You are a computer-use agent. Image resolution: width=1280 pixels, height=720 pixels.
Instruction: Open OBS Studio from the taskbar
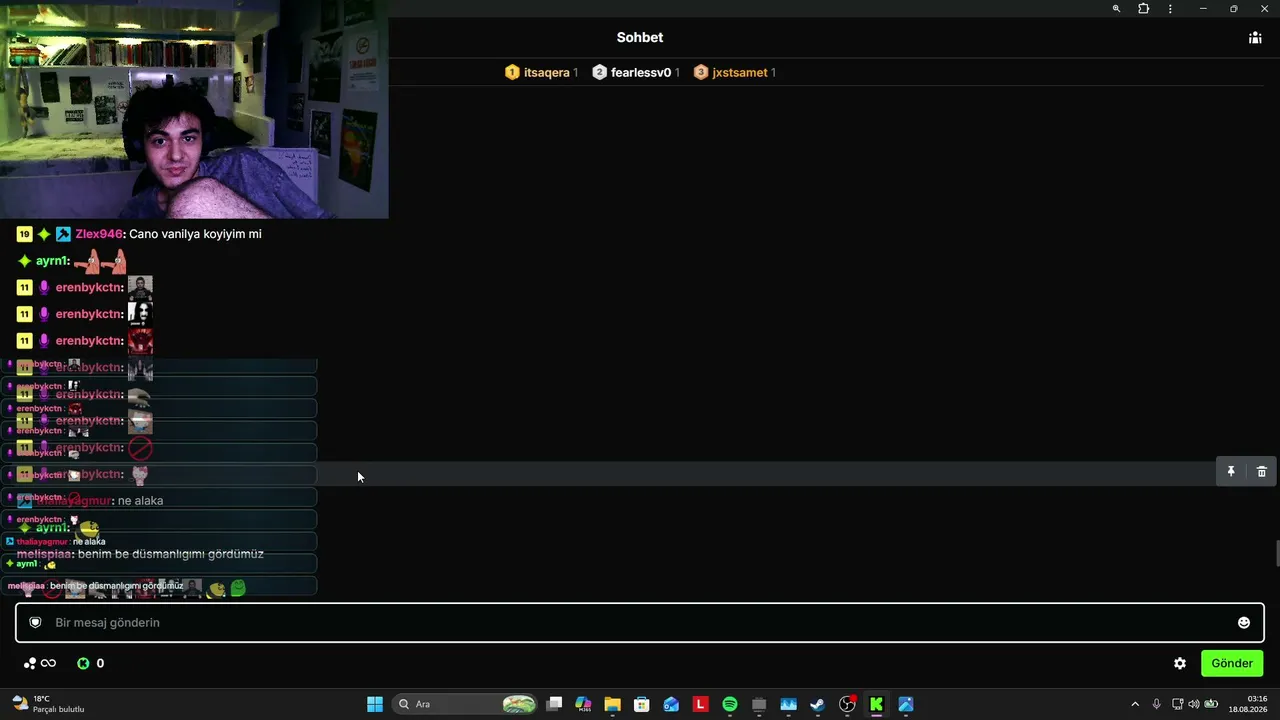(847, 704)
